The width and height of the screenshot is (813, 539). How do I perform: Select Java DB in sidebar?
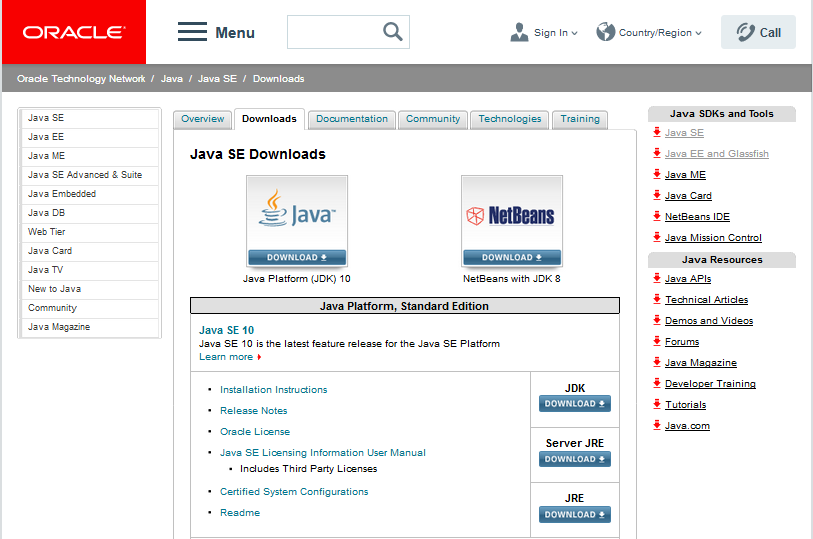click(x=89, y=213)
